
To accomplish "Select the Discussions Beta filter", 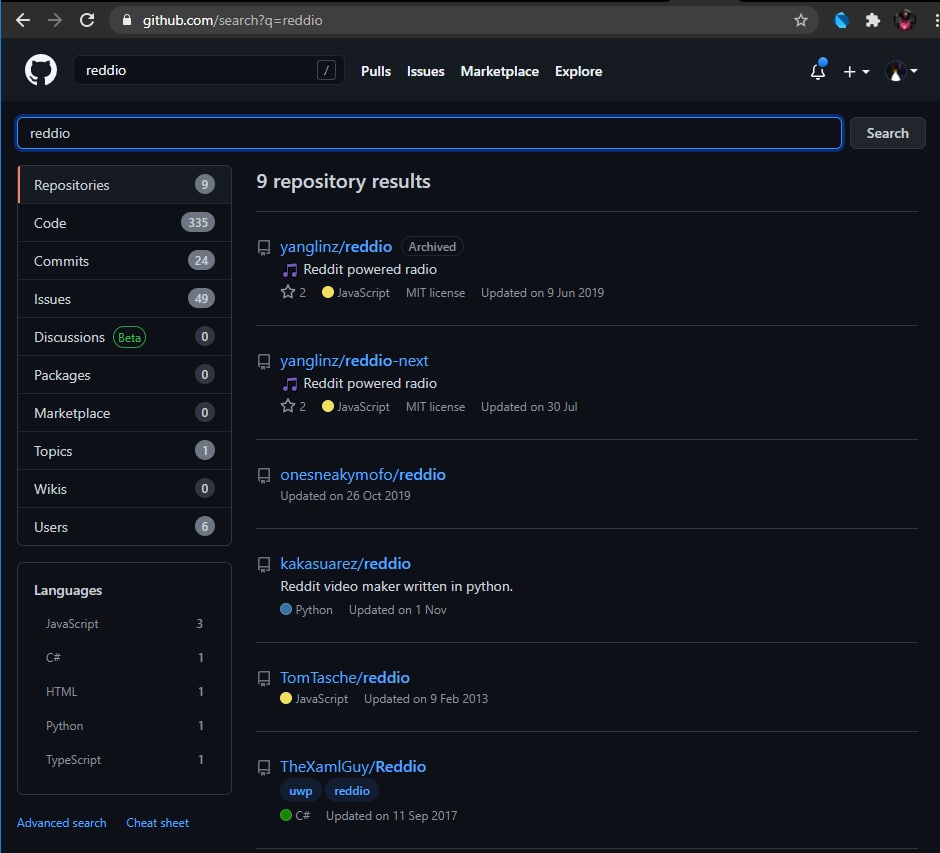I will pos(125,337).
